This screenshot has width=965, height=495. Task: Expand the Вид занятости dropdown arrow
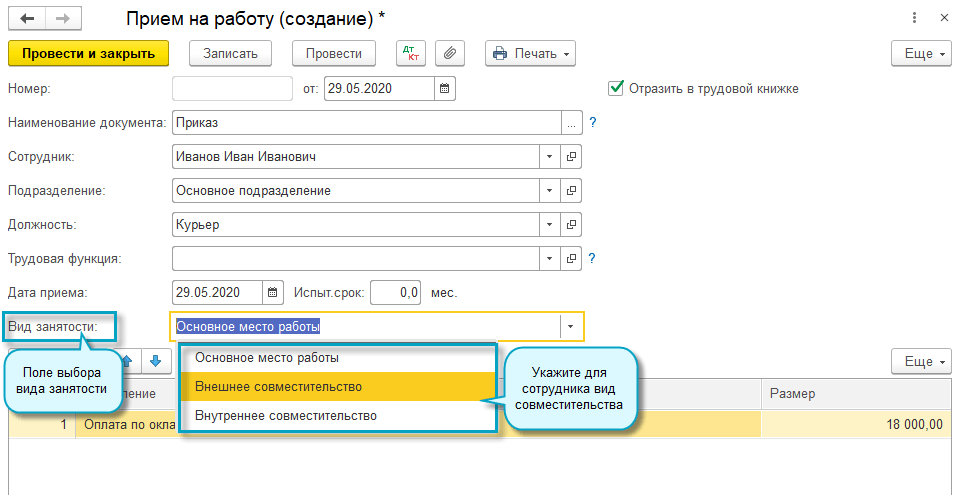pos(570,326)
